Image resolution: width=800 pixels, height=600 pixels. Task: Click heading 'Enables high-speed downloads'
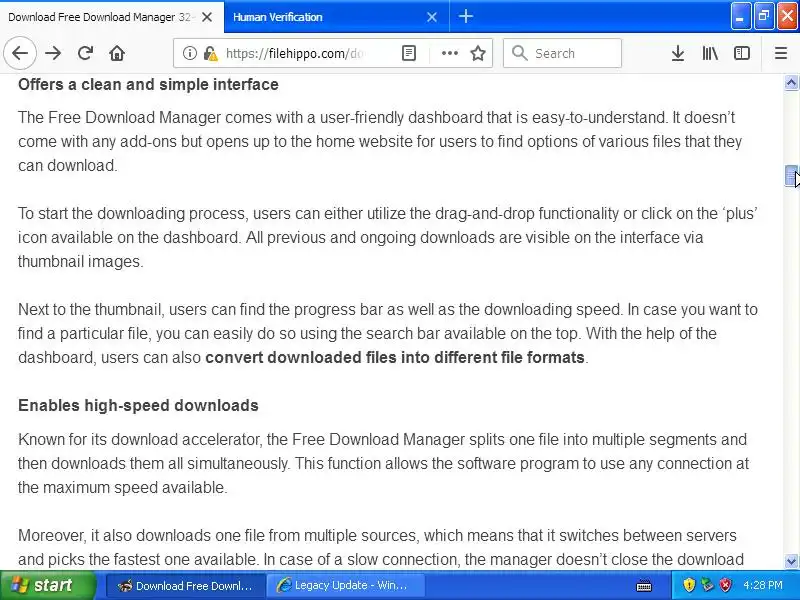click(x=138, y=405)
